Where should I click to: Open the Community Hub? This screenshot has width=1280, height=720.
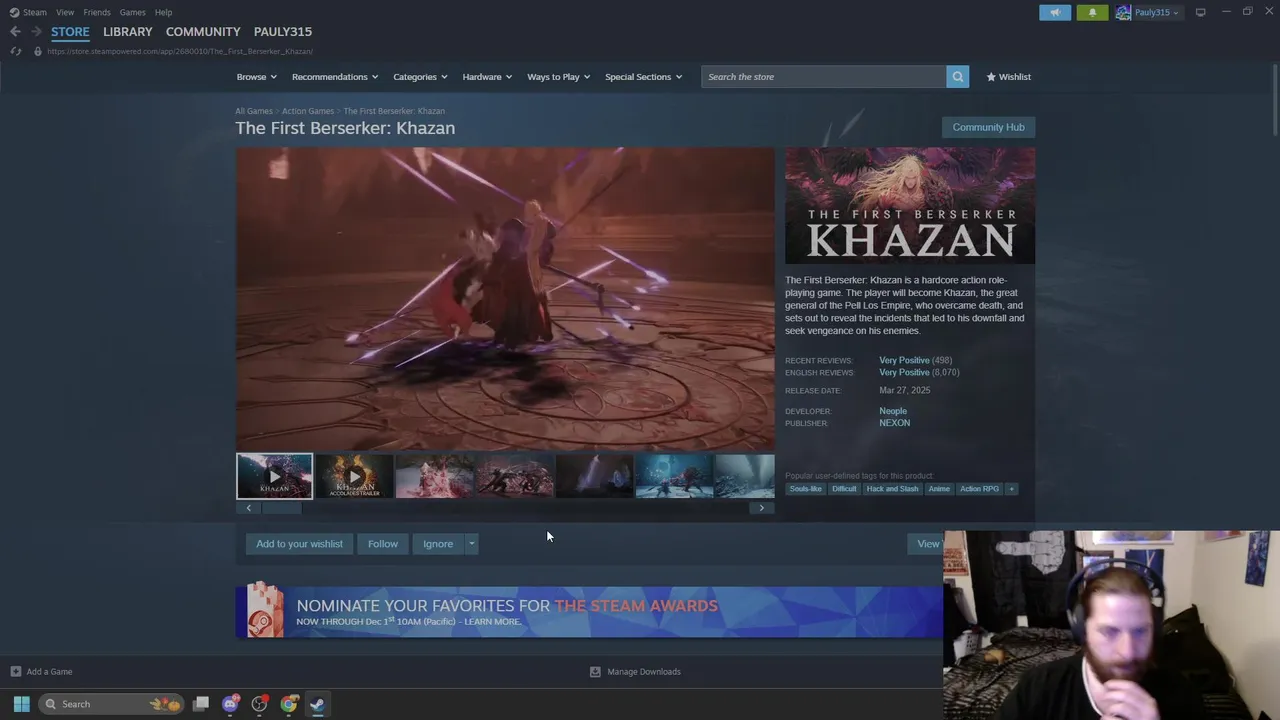[988, 127]
